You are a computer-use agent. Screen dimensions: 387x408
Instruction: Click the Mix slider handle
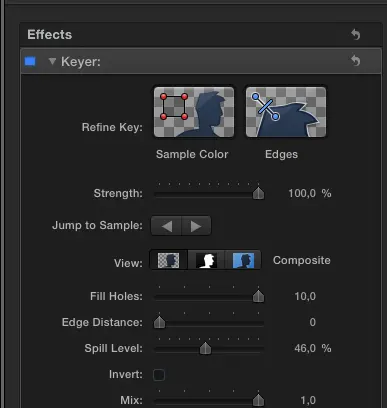click(x=258, y=400)
